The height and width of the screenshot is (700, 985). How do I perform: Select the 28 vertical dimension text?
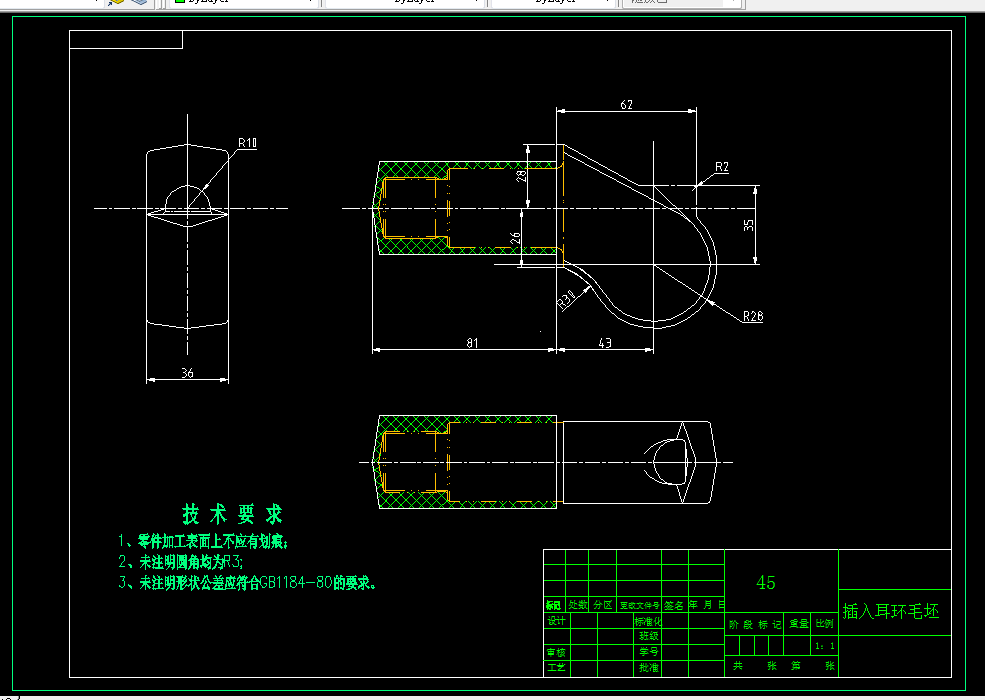(521, 175)
